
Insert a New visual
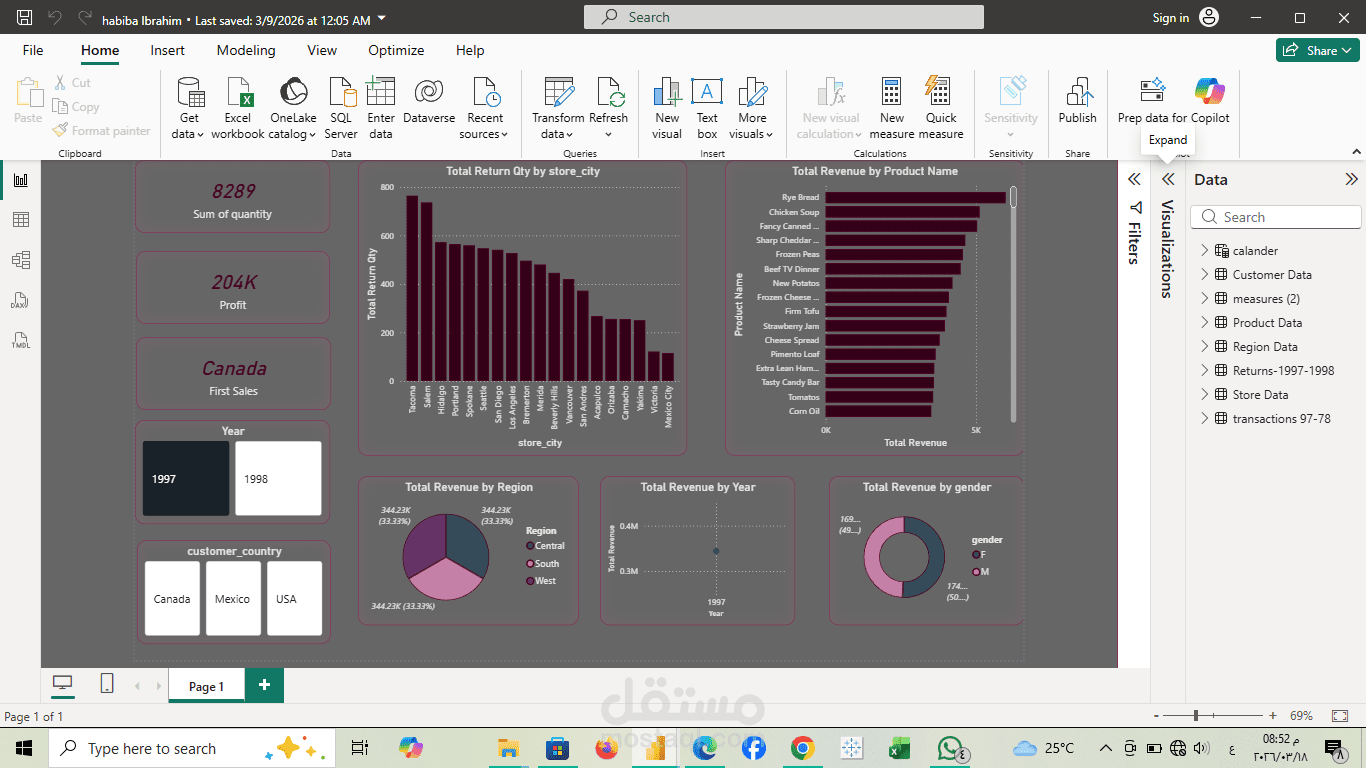pyautogui.click(x=667, y=108)
